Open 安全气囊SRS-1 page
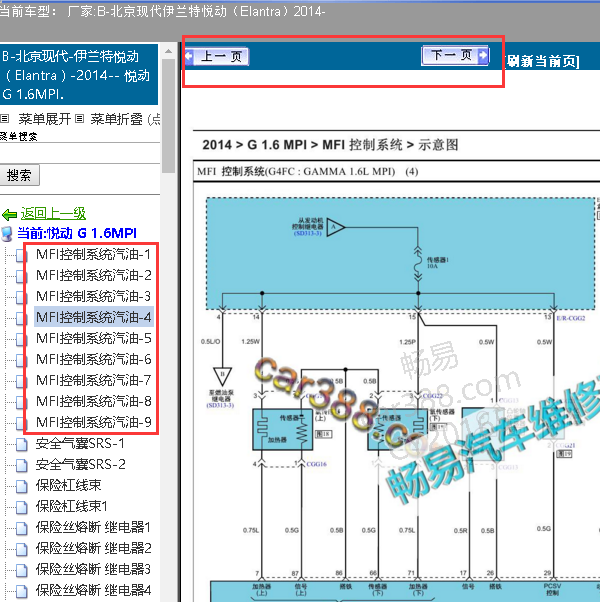 80,443
